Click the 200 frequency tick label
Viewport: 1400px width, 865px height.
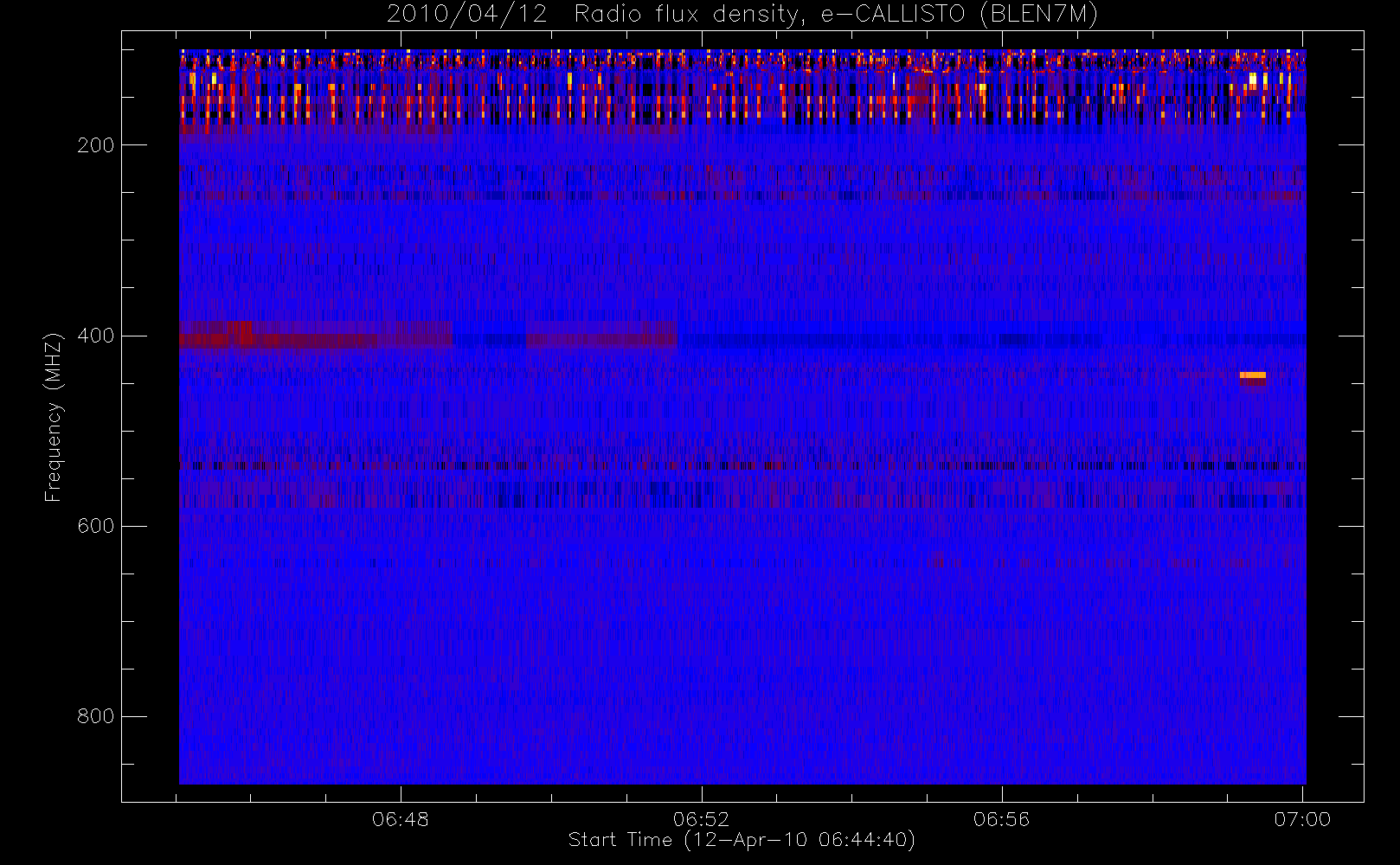95,145
